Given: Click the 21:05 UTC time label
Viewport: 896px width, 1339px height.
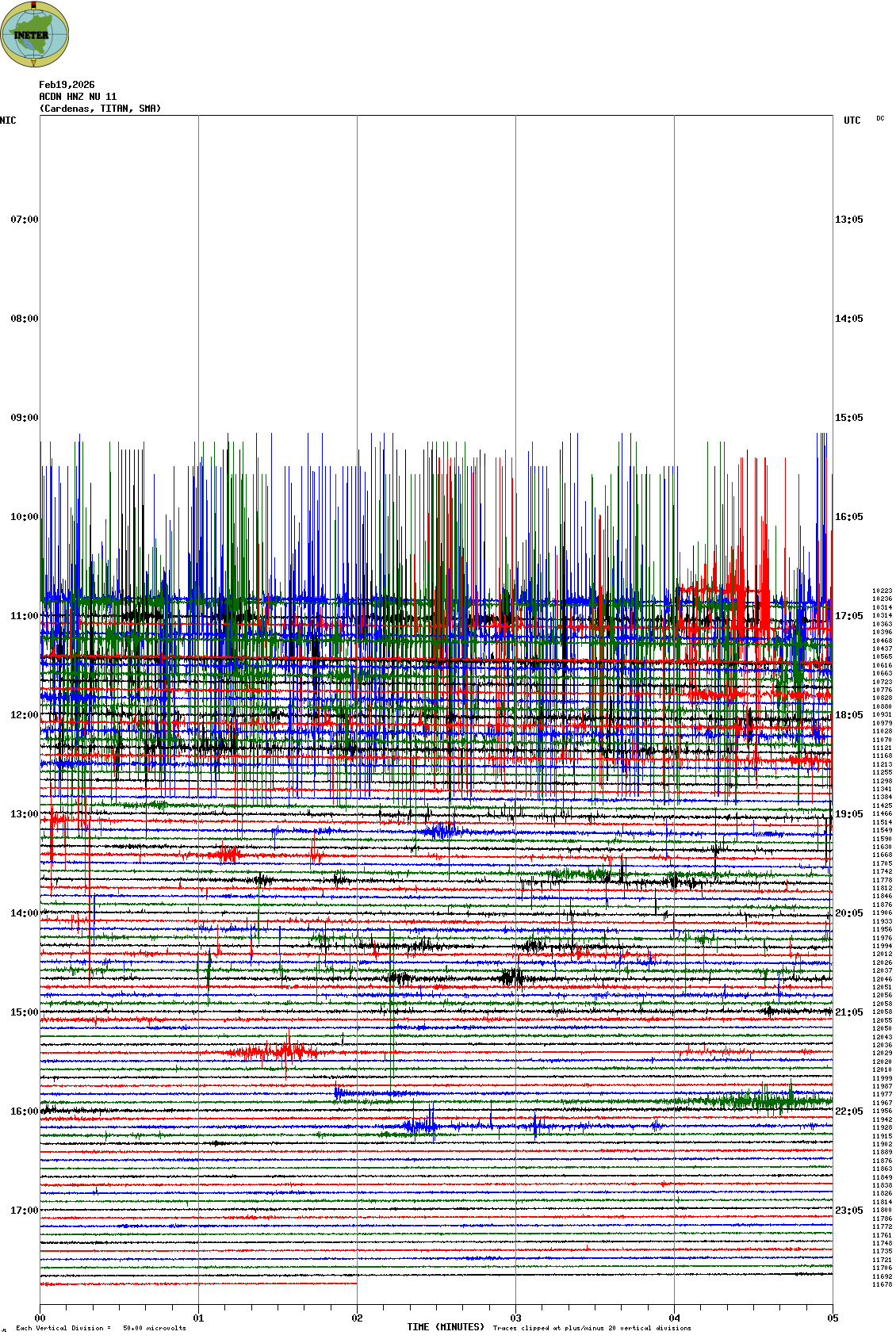Looking at the screenshot, I should click(848, 1012).
